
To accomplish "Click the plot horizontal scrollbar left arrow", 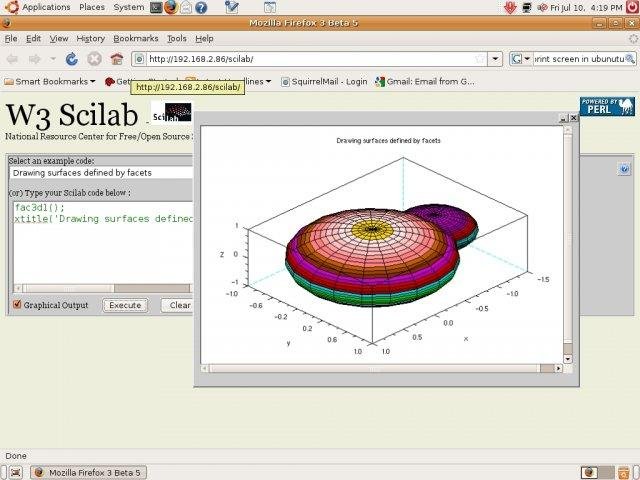I will tap(205, 368).
